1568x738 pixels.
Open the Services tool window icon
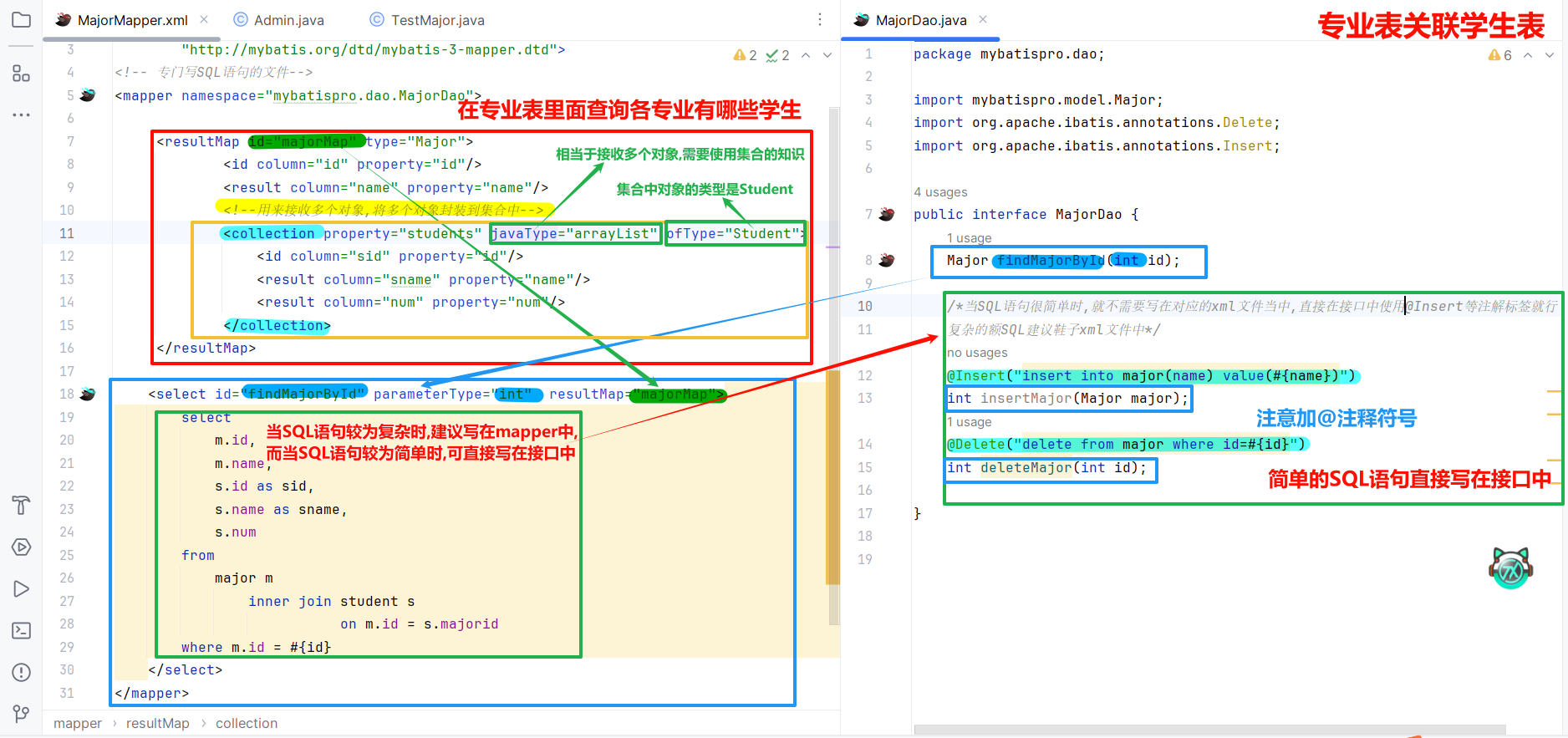tap(22, 547)
